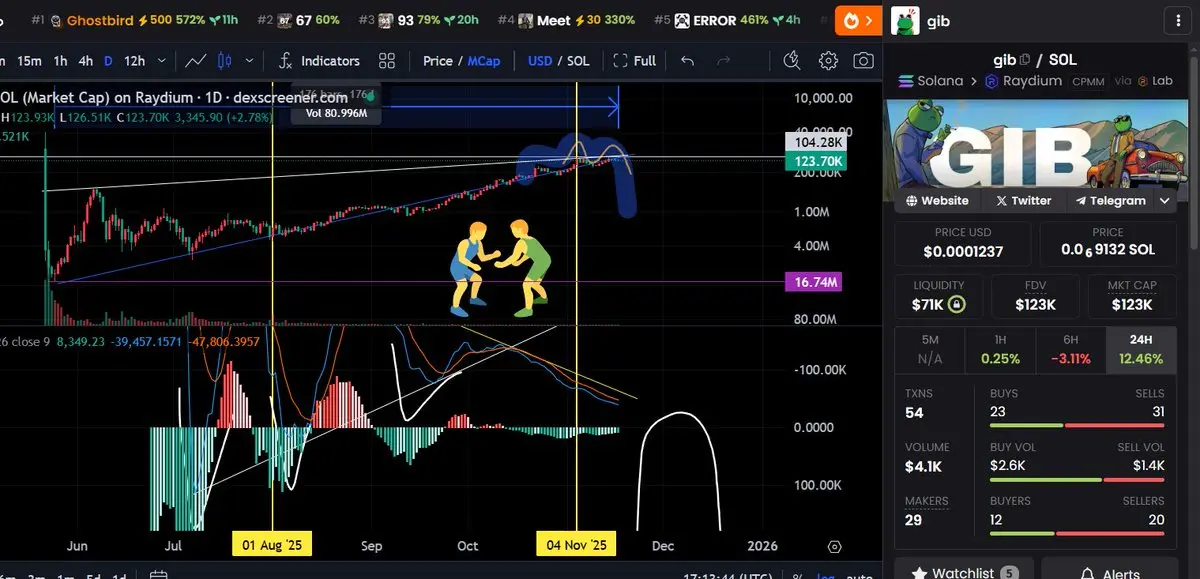Click the gib frog token avatar
1200x579 pixels.
coord(905,20)
